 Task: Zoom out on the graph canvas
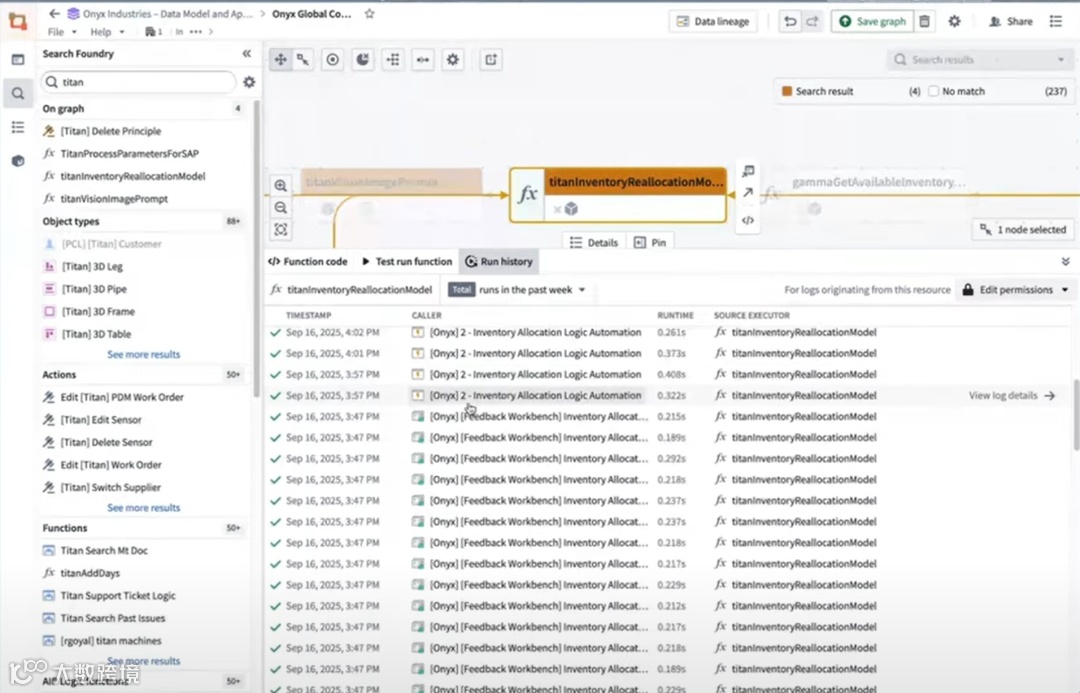280,207
